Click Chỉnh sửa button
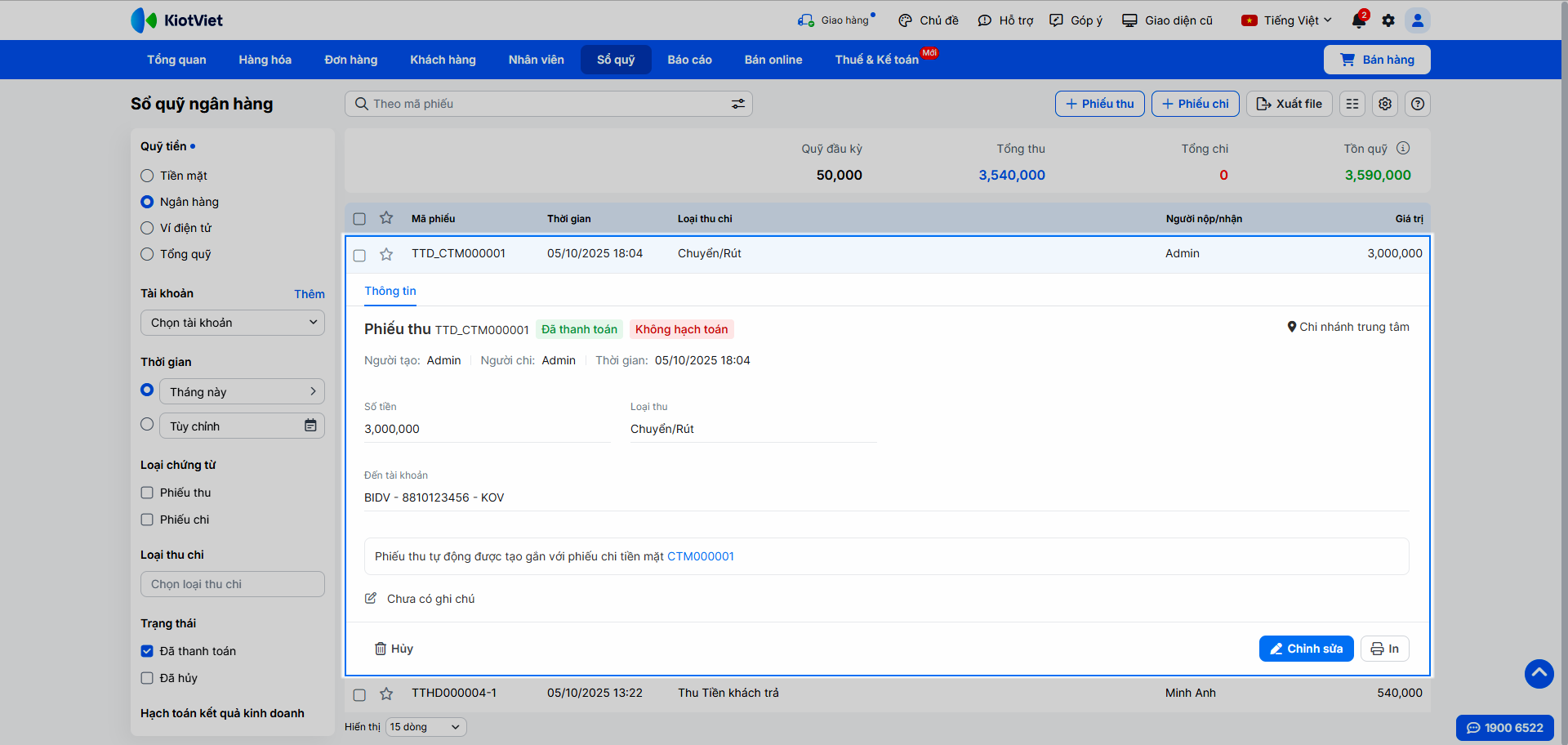Image resolution: width=1568 pixels, height=745 pixels. tap(1307, 649)
